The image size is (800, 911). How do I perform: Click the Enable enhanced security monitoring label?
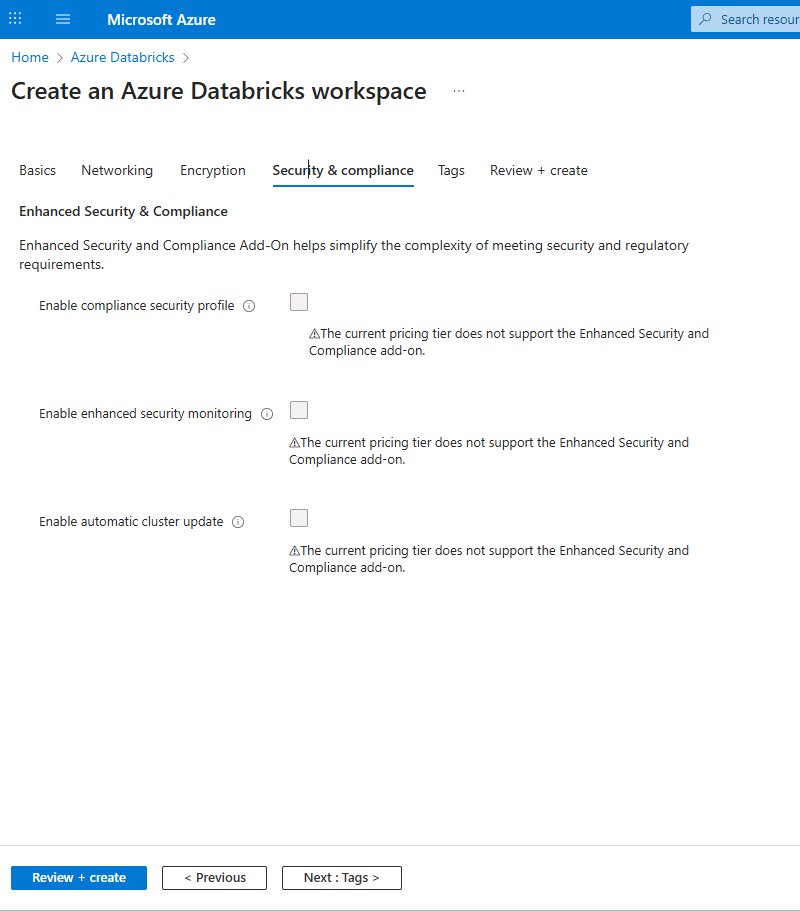tap(145, 414)
